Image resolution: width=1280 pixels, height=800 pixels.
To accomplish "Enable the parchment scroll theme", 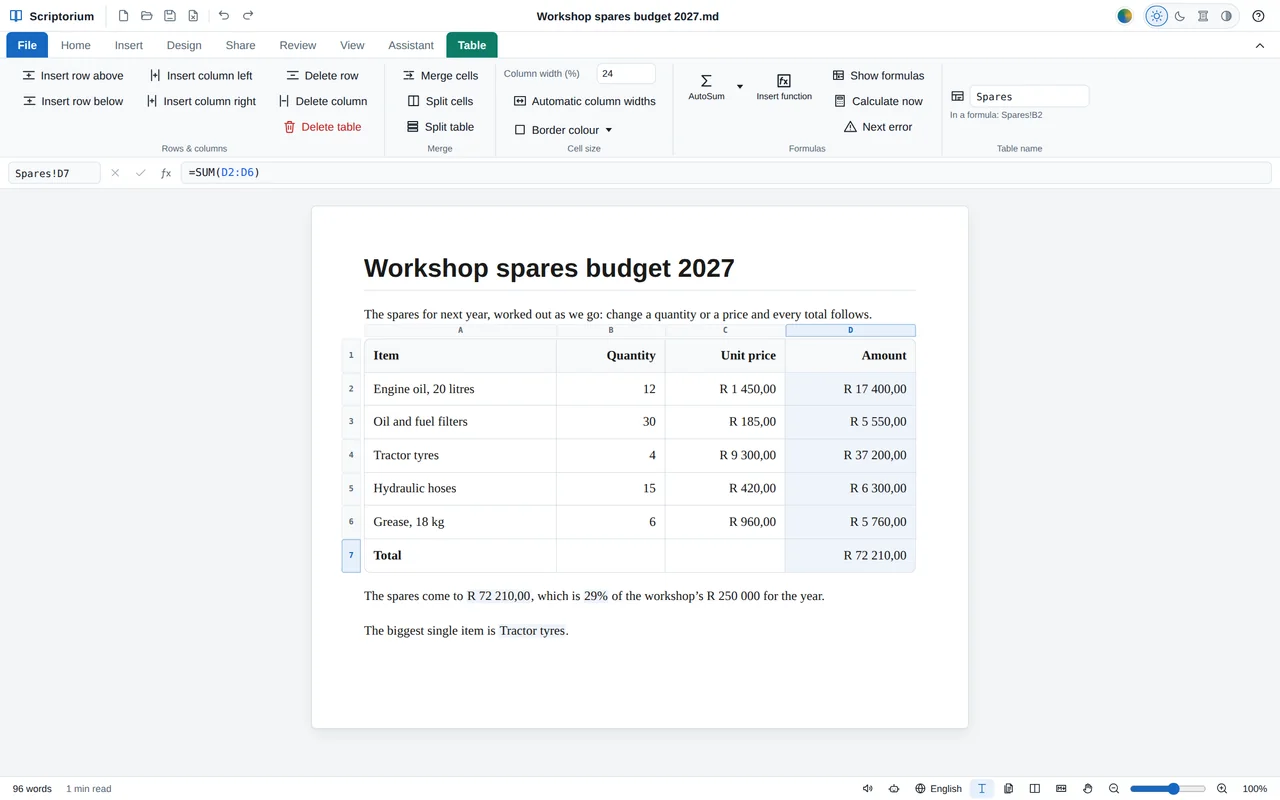I will (1203, 16).
